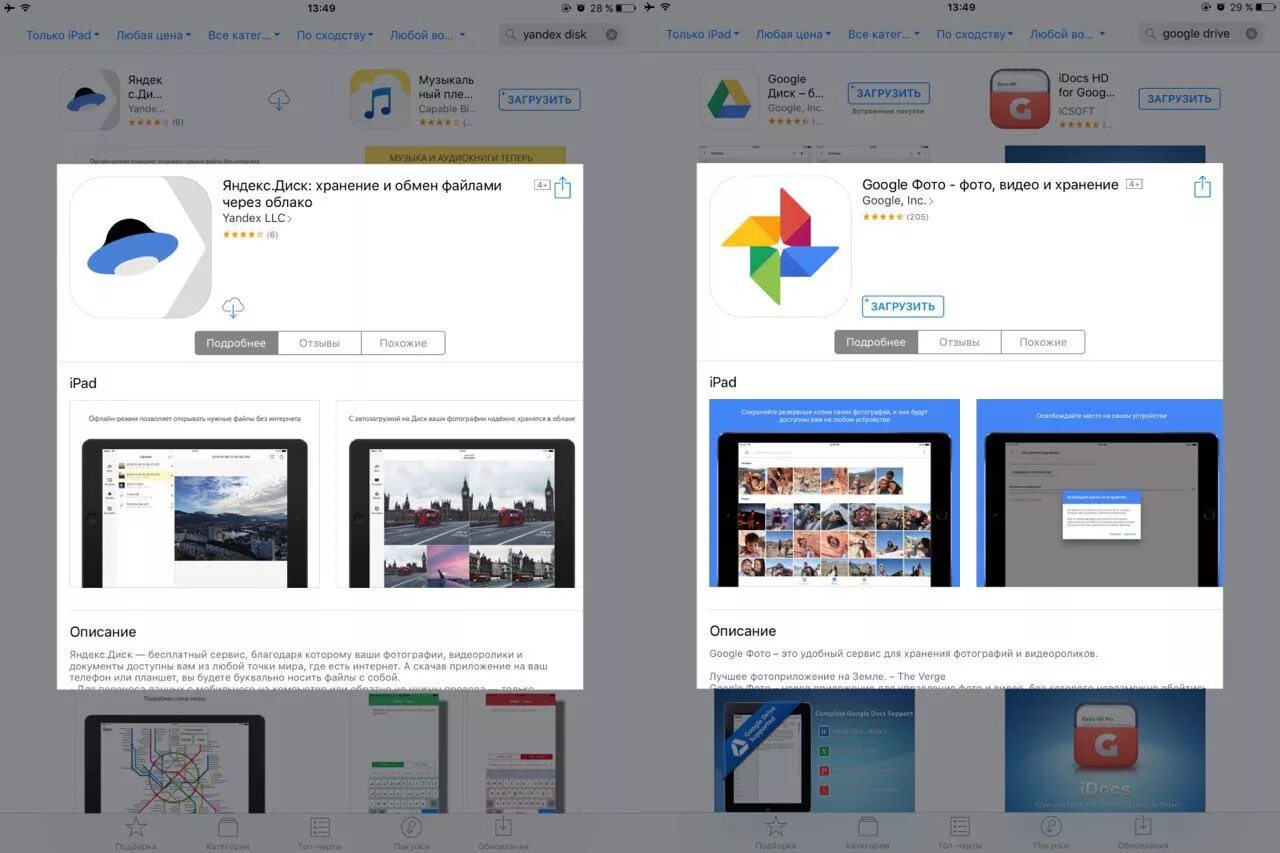Screen dimensions: 1280x853
Task: Tap cloud download icon under Yandex LLC
Action: tap(233, 308)
